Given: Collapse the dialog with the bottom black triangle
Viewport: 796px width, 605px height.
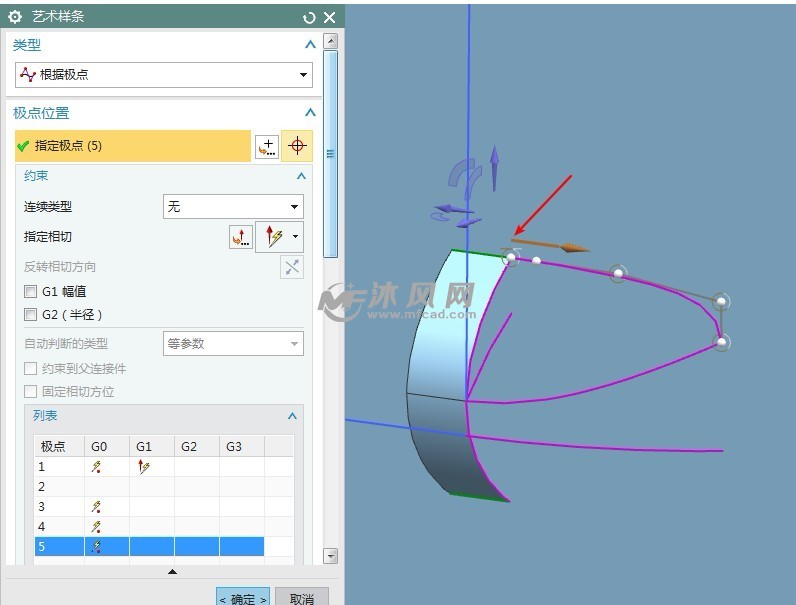Looking at the screenshot, I should click(173, 572).
